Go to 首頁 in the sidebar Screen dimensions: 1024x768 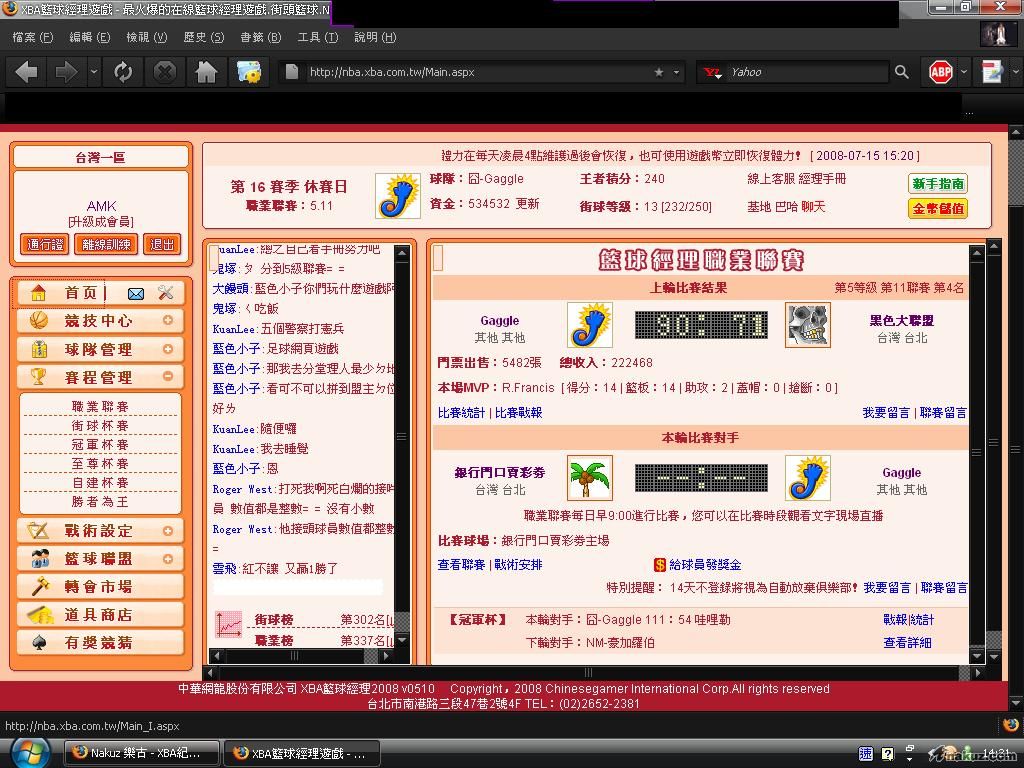tap(81, 293)
